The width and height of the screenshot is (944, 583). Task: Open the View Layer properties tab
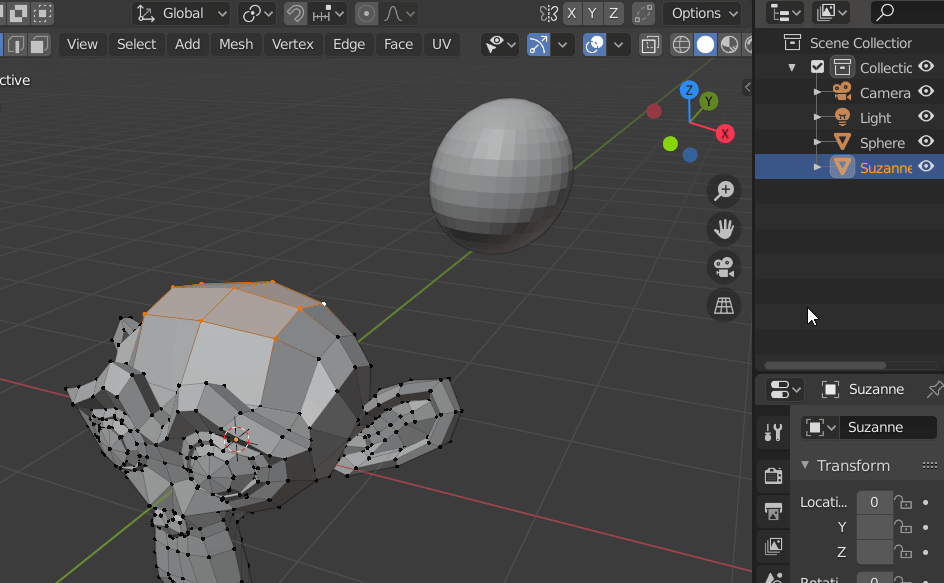773,547
